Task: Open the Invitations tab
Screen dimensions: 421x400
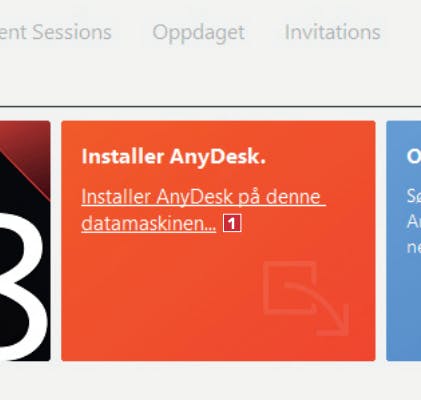Action: pos(333,32)
